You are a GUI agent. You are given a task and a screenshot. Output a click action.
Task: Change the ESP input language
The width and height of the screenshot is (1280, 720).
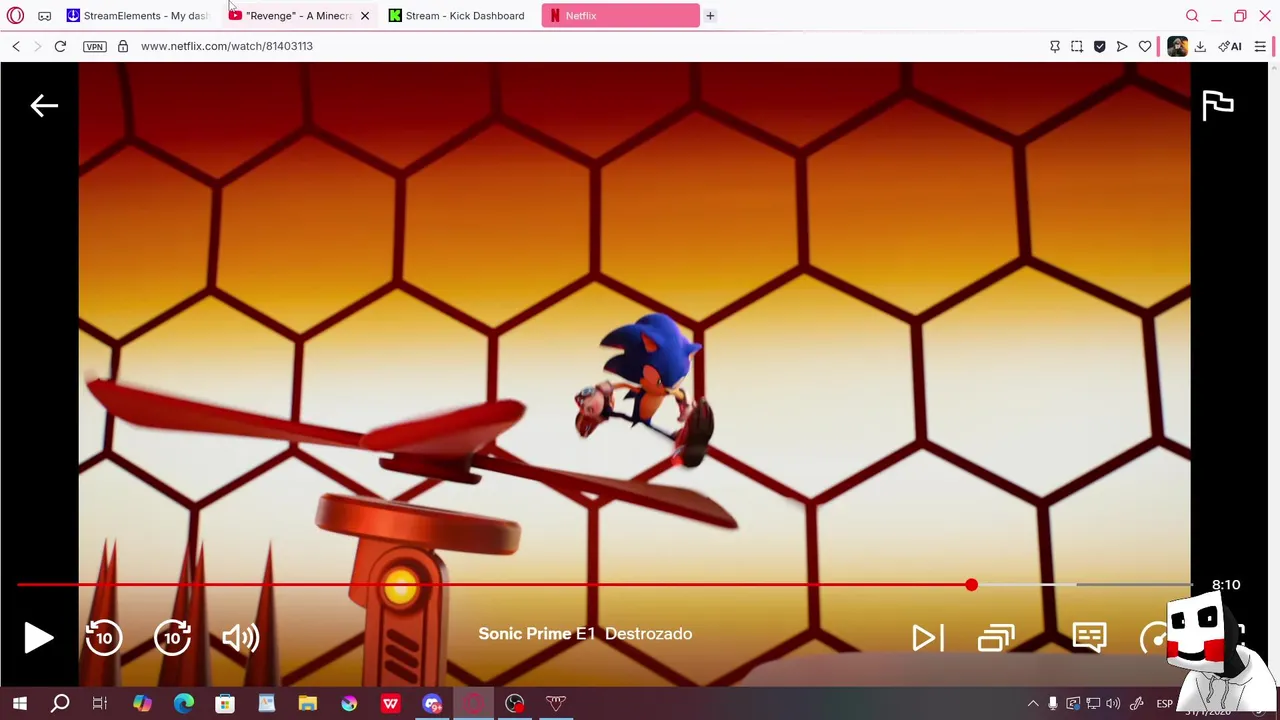tap(1165, 704)
